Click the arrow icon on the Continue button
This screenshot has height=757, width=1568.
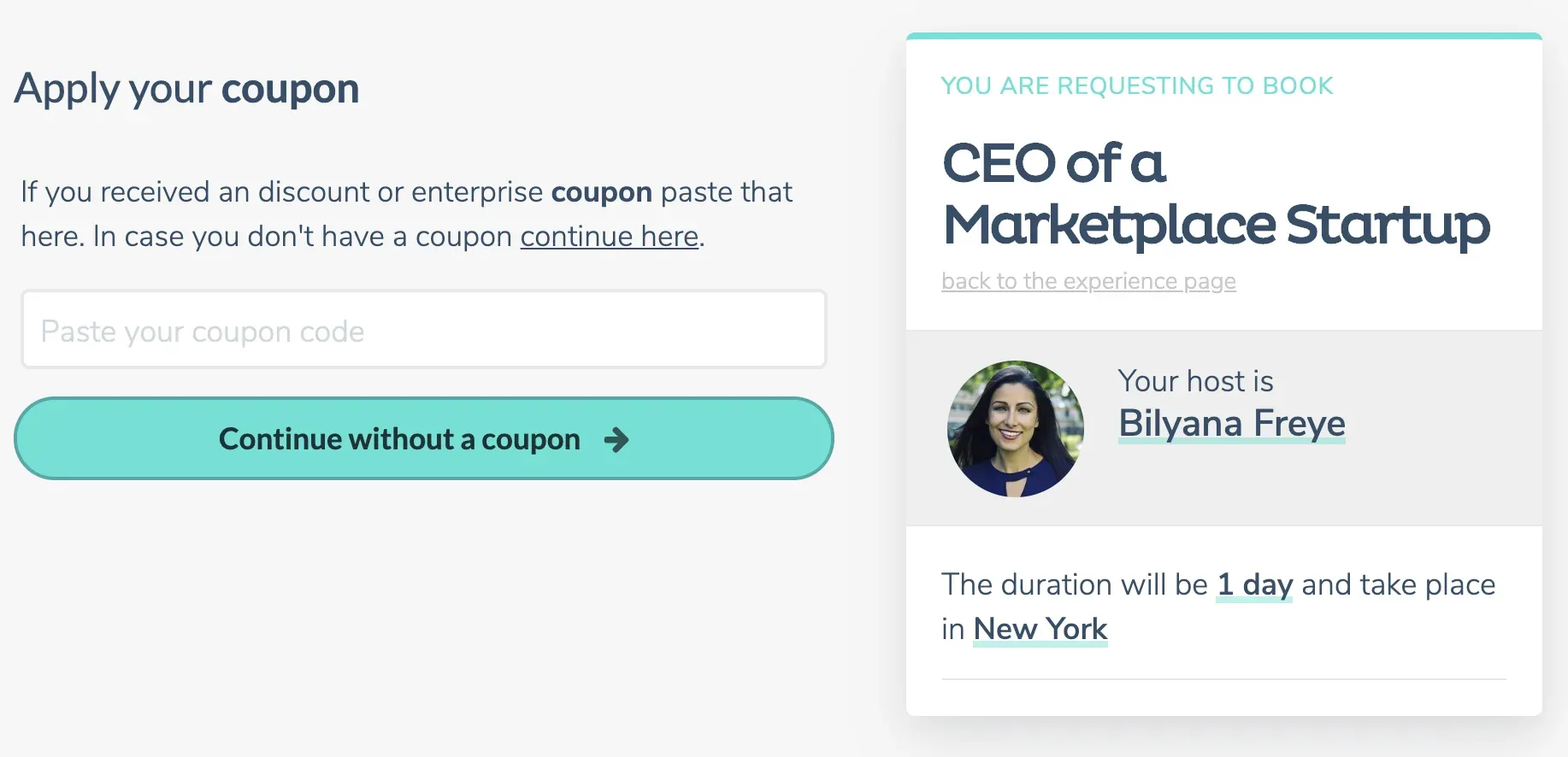616,440
